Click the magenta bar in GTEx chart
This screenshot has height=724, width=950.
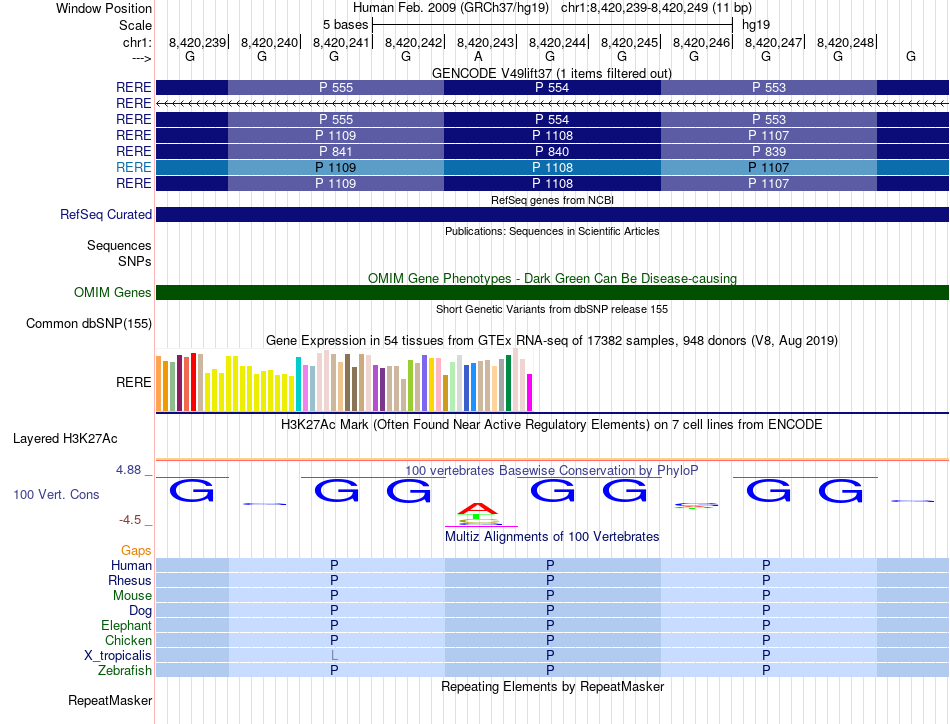tap(529, 393)
